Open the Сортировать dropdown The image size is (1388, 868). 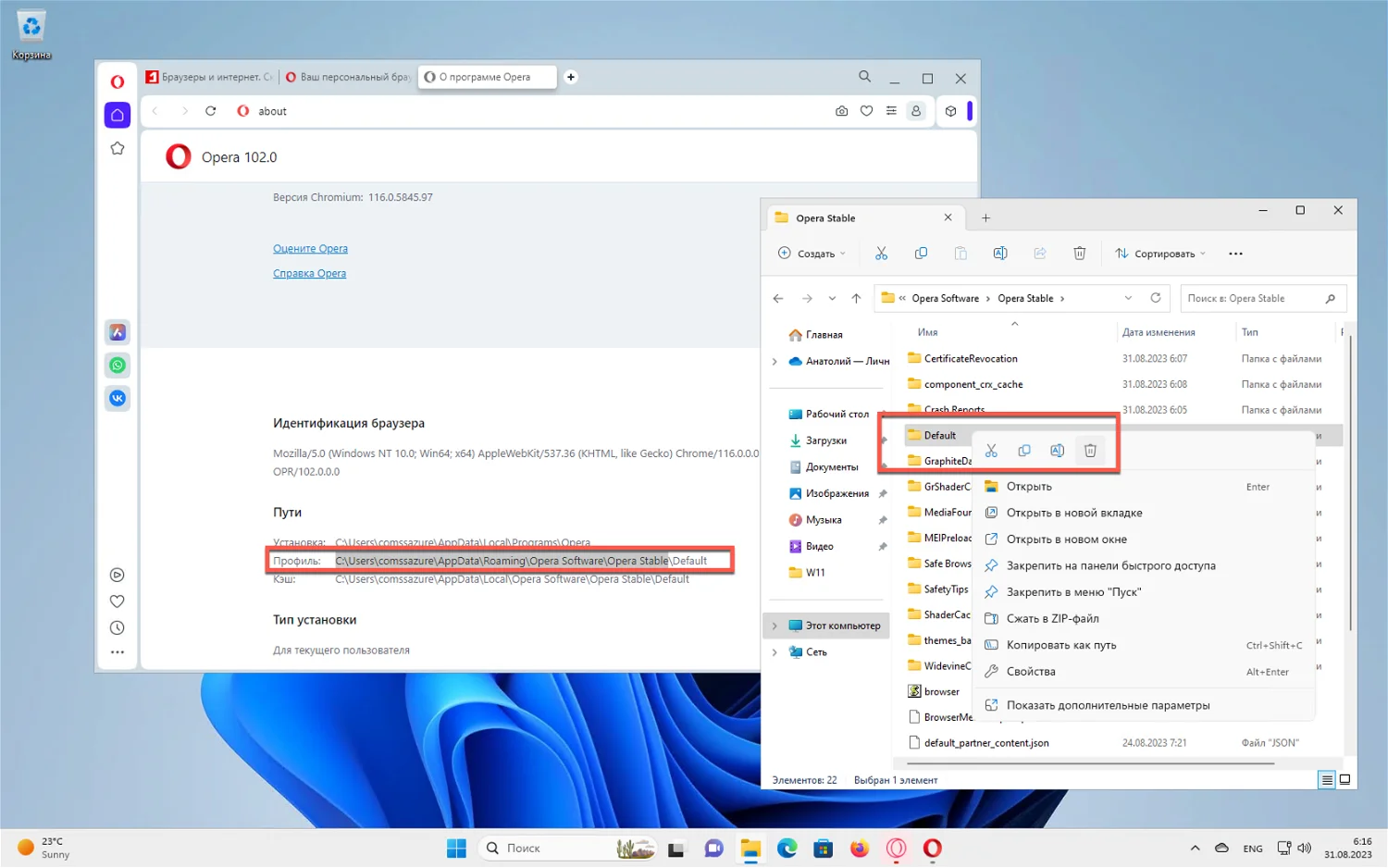(x=1160, y=254)
